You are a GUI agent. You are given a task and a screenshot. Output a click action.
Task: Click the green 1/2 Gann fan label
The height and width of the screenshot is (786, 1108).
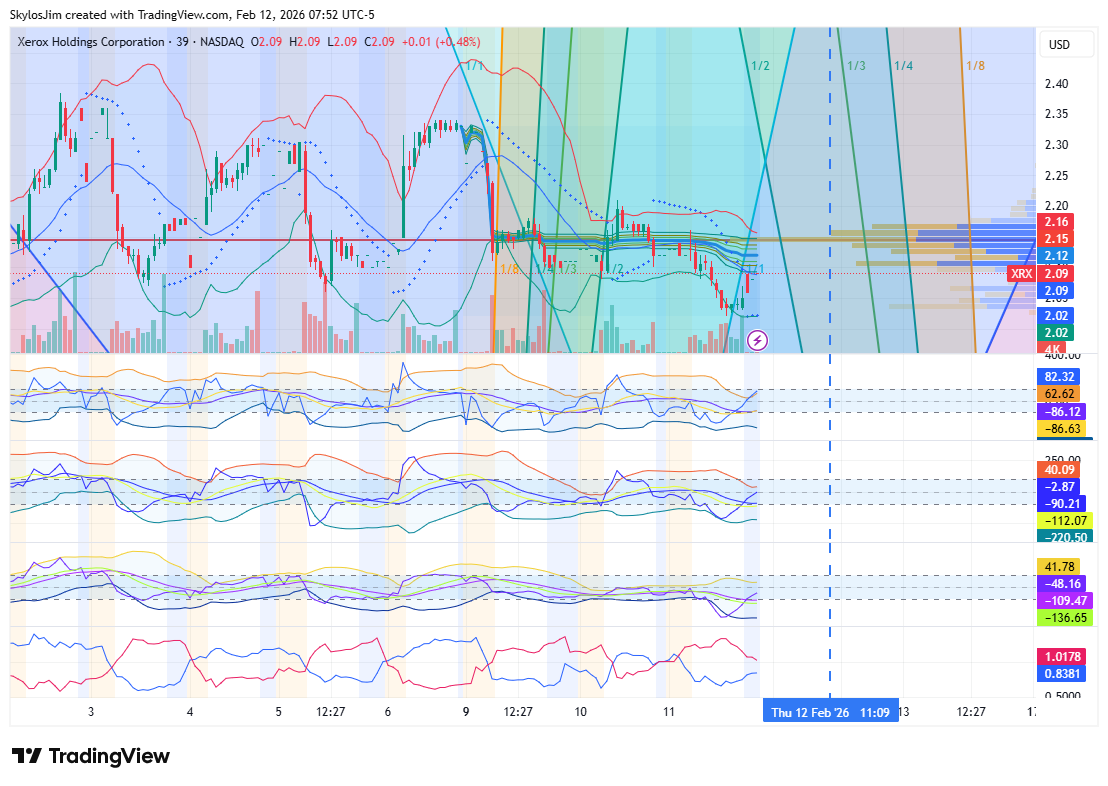760,66
